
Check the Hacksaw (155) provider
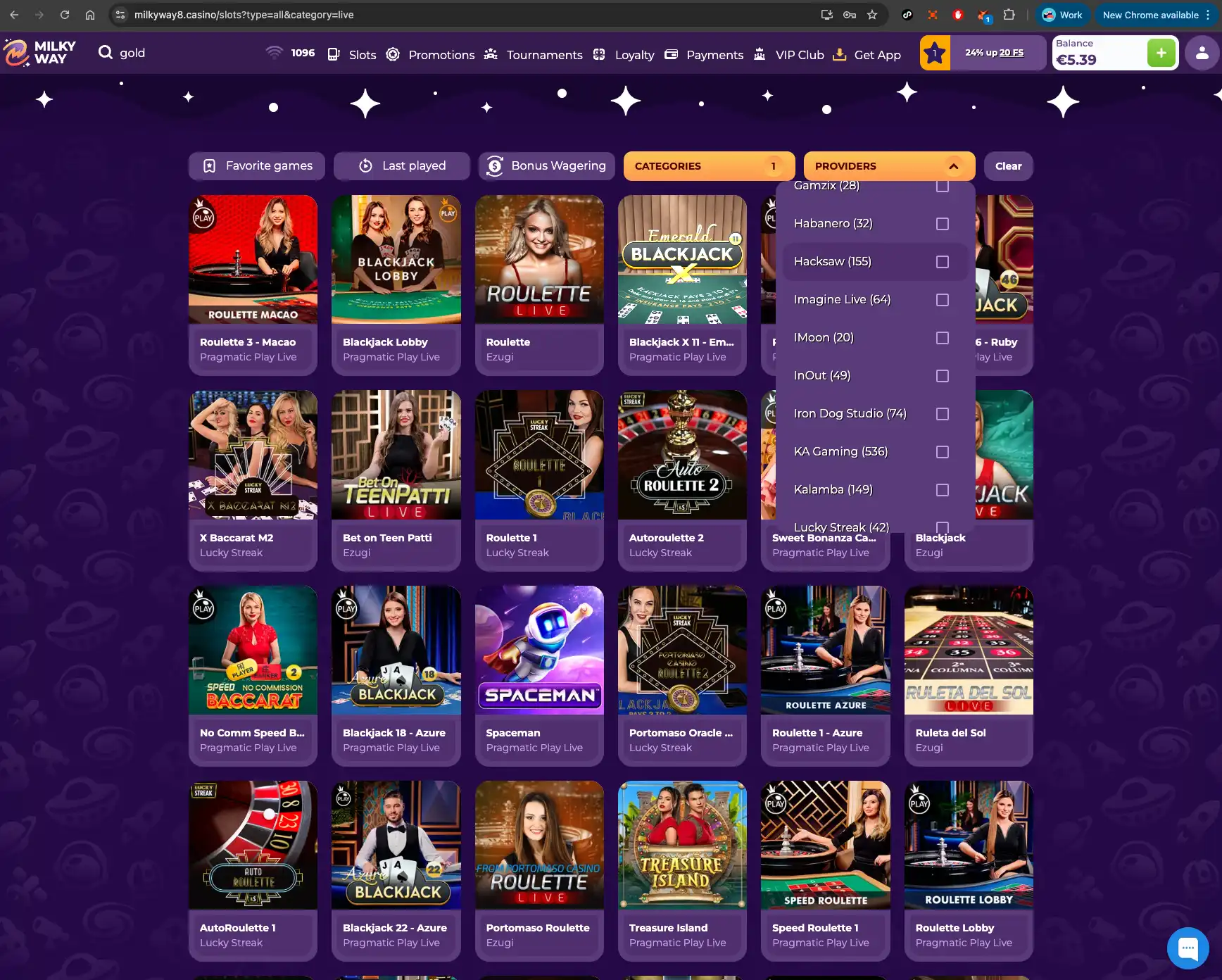pos(943,262)
